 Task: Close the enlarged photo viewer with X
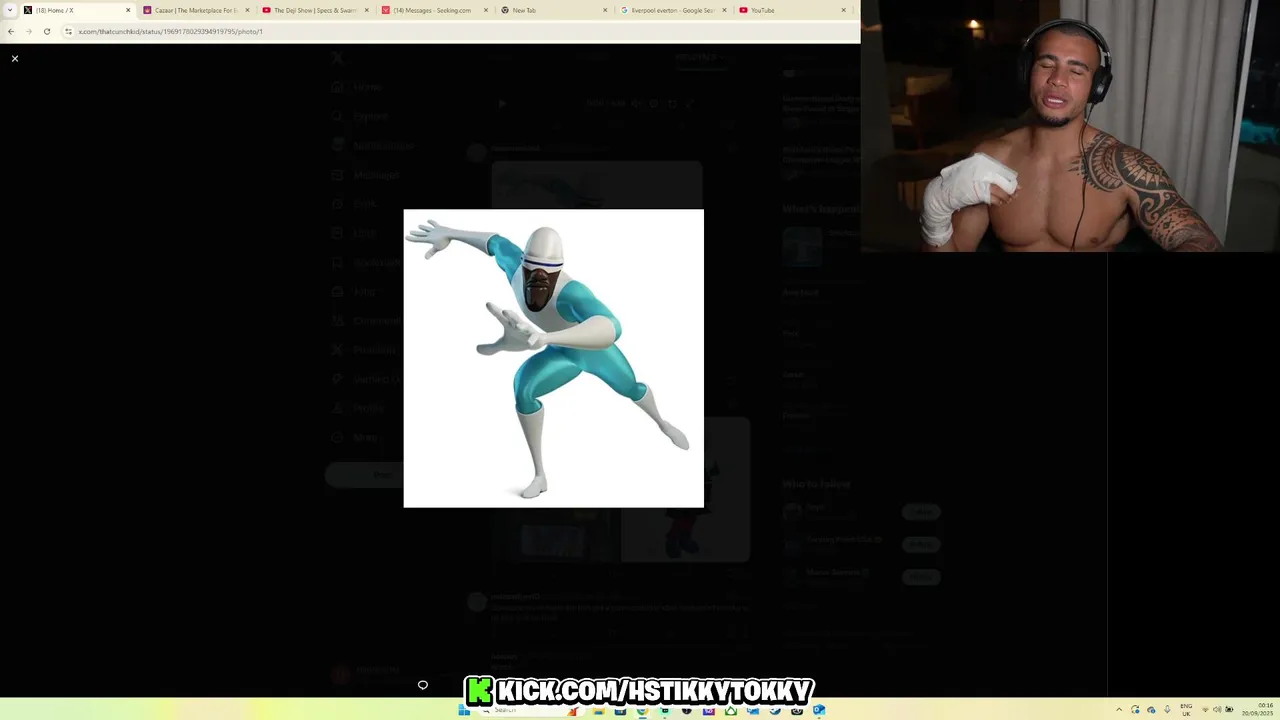click(15, 59)
